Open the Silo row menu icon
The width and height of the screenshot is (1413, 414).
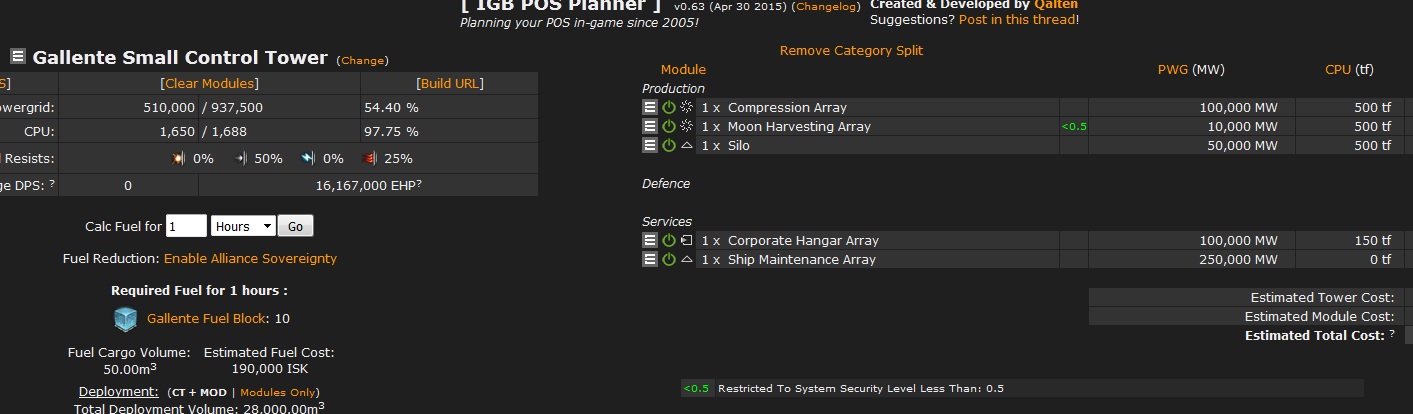pyautogui.click(x=650, y=145)
